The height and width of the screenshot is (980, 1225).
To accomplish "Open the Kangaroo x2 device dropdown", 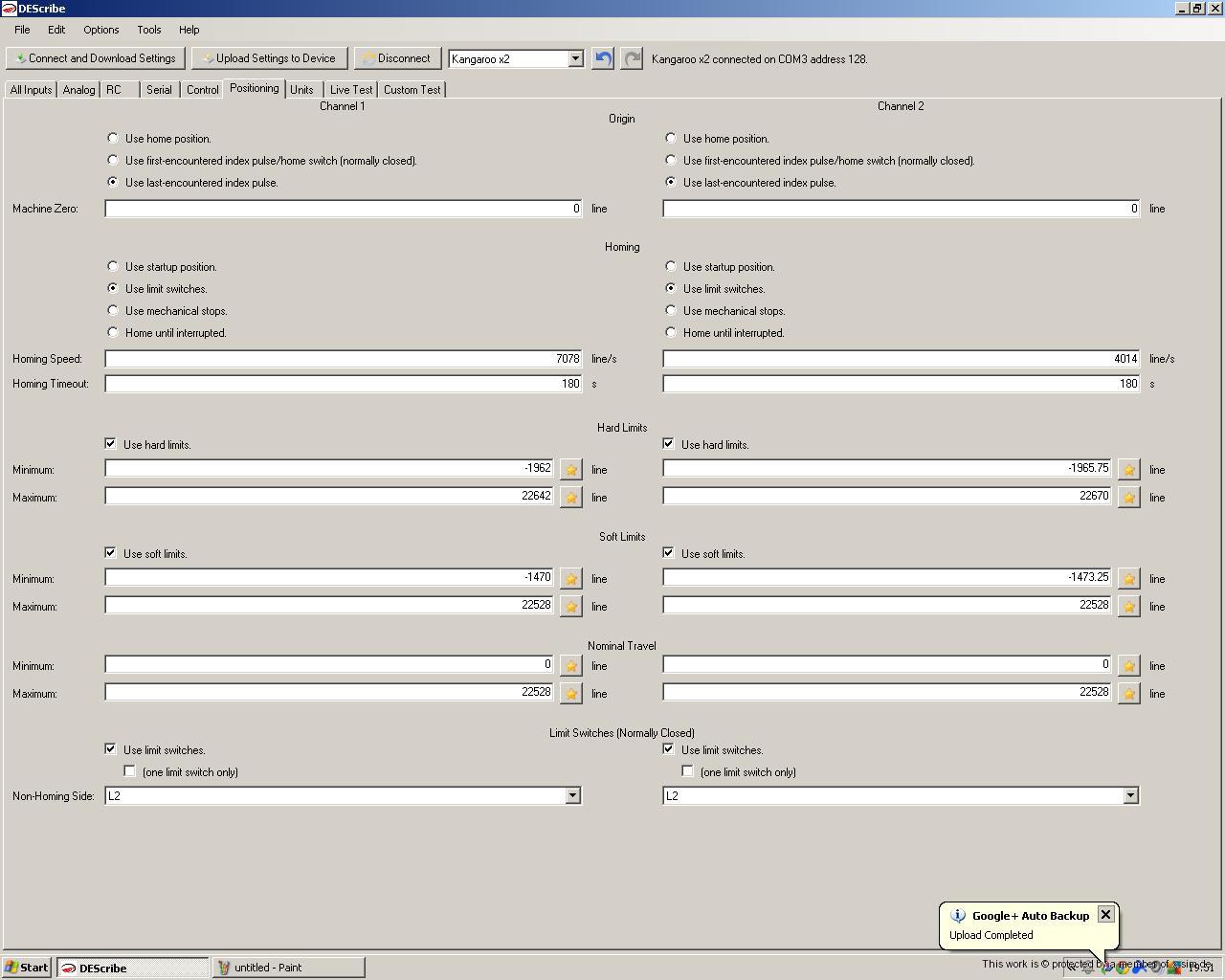I will tap(575, 58).
